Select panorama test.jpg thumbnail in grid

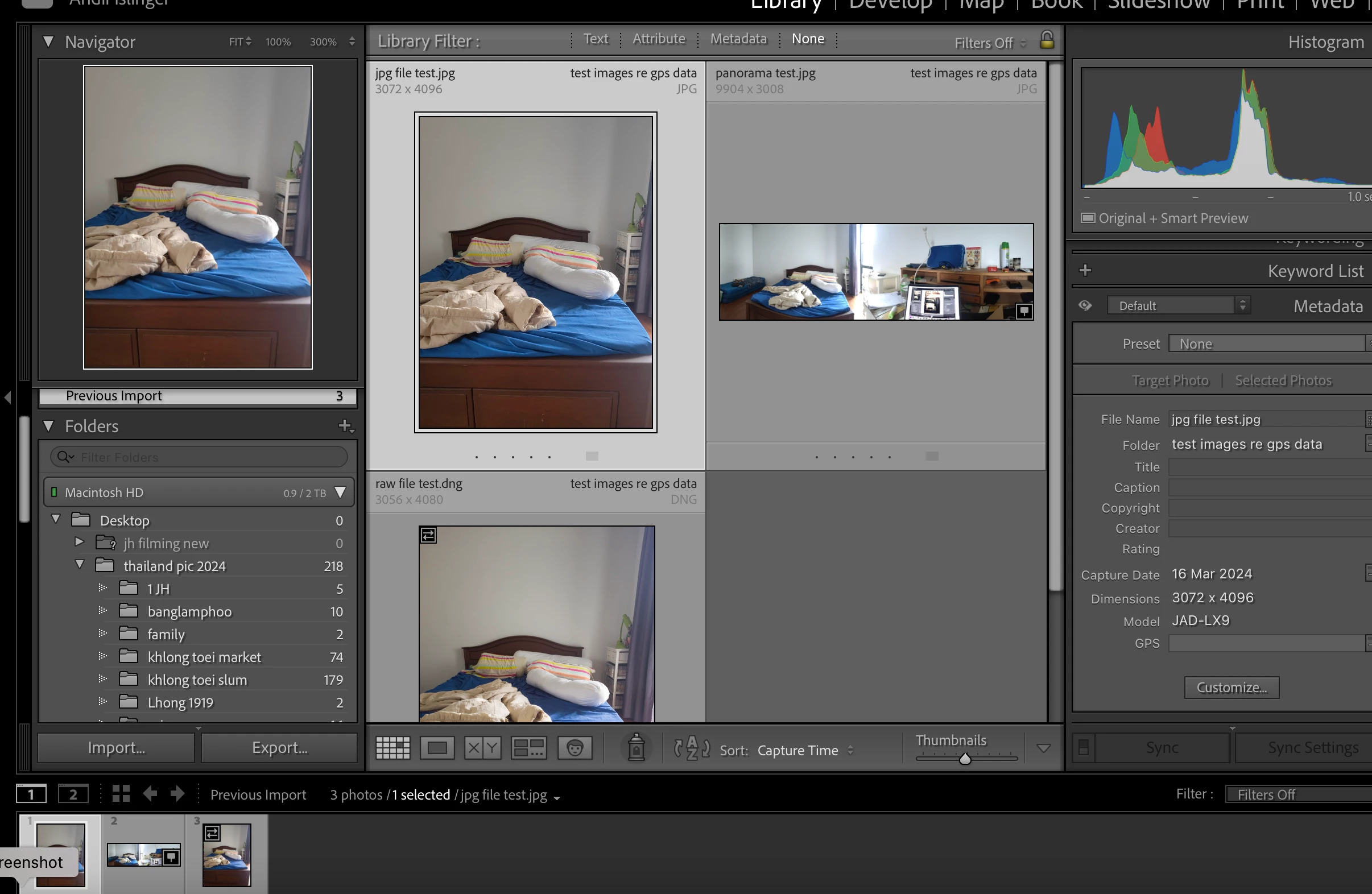[875, 271]
